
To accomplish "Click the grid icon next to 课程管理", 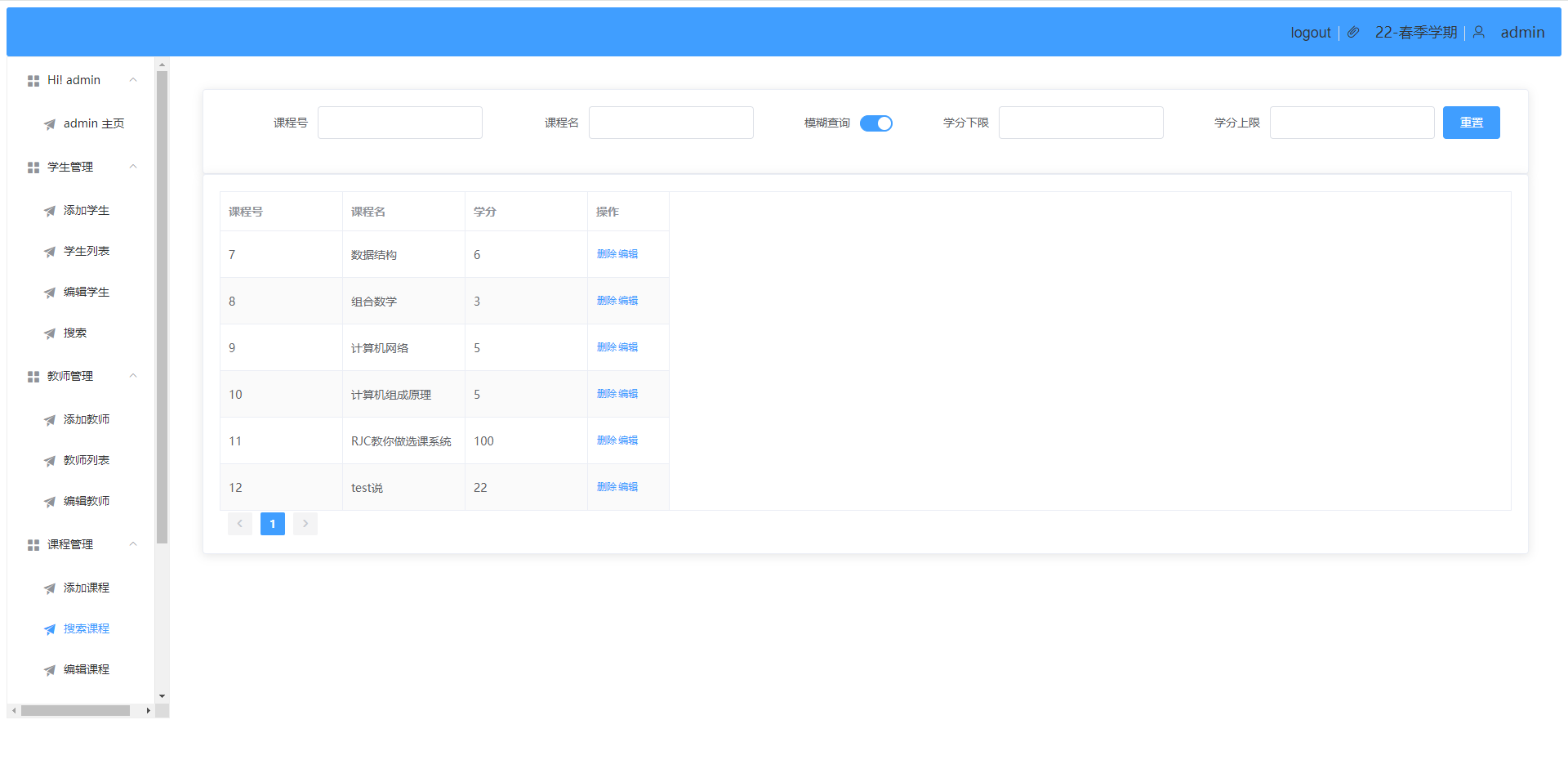I will (33, 545).
